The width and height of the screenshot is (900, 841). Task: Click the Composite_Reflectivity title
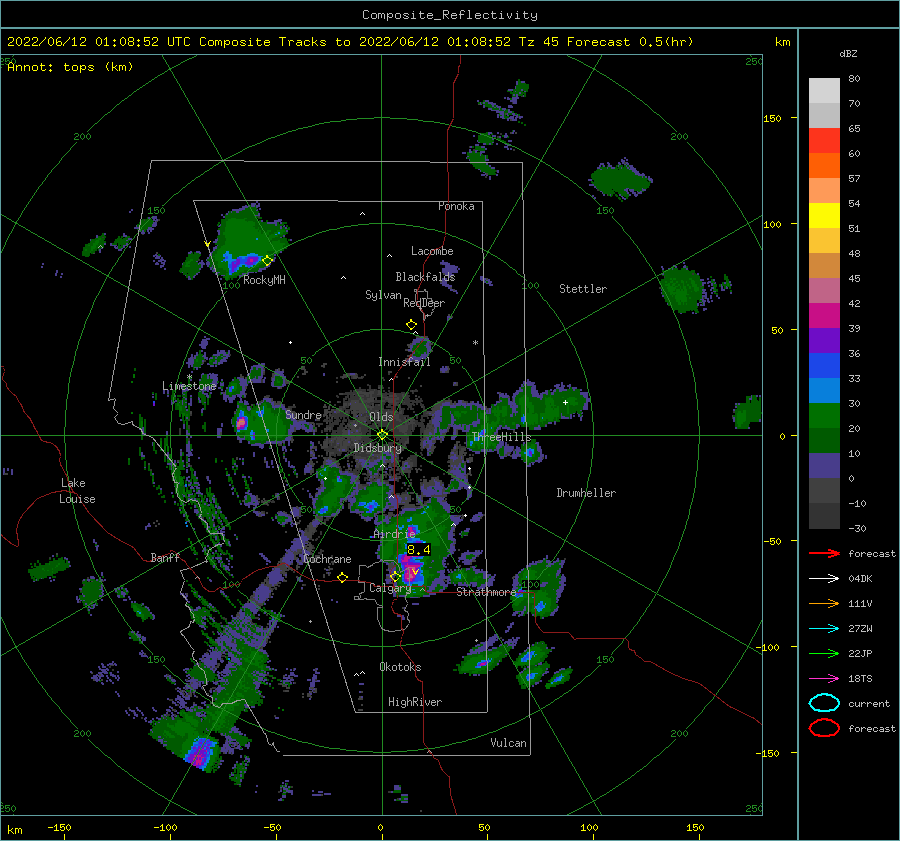coord(450,15)
